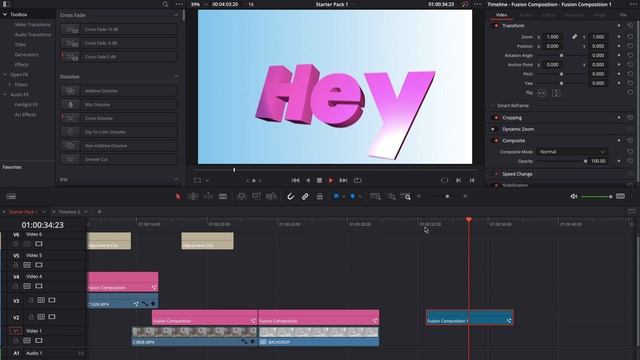Click the blue Flag icon
The width and height of the screenshot is (640, 360).
336,196
